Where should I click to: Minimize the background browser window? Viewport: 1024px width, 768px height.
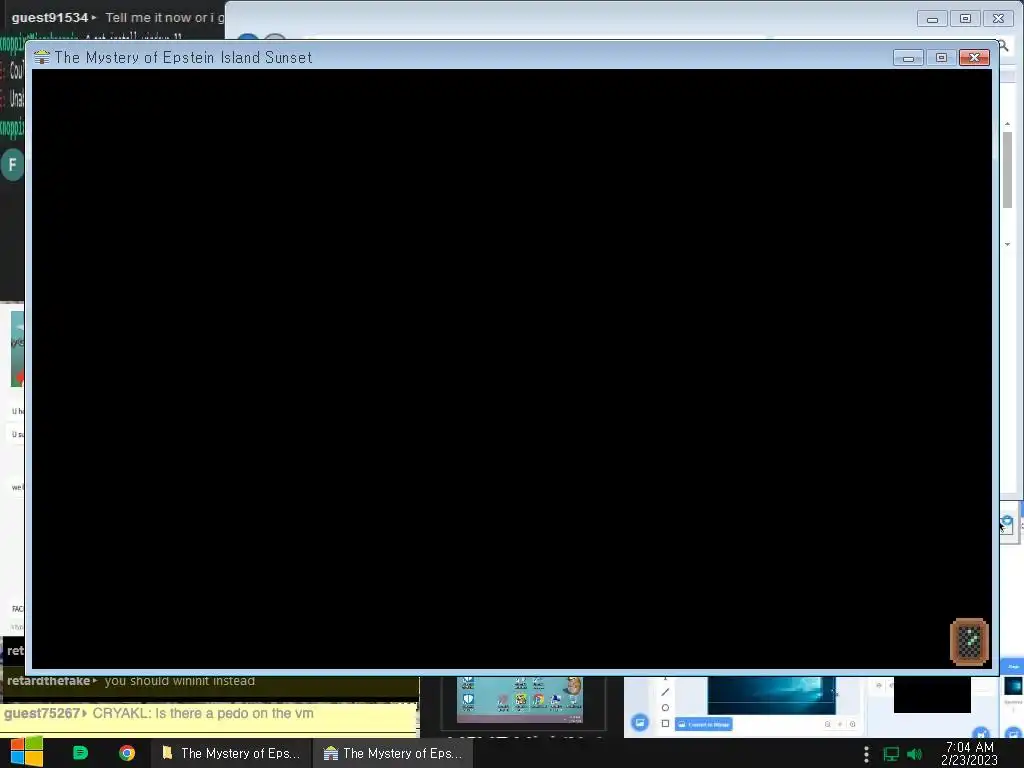tap(932, 19)
